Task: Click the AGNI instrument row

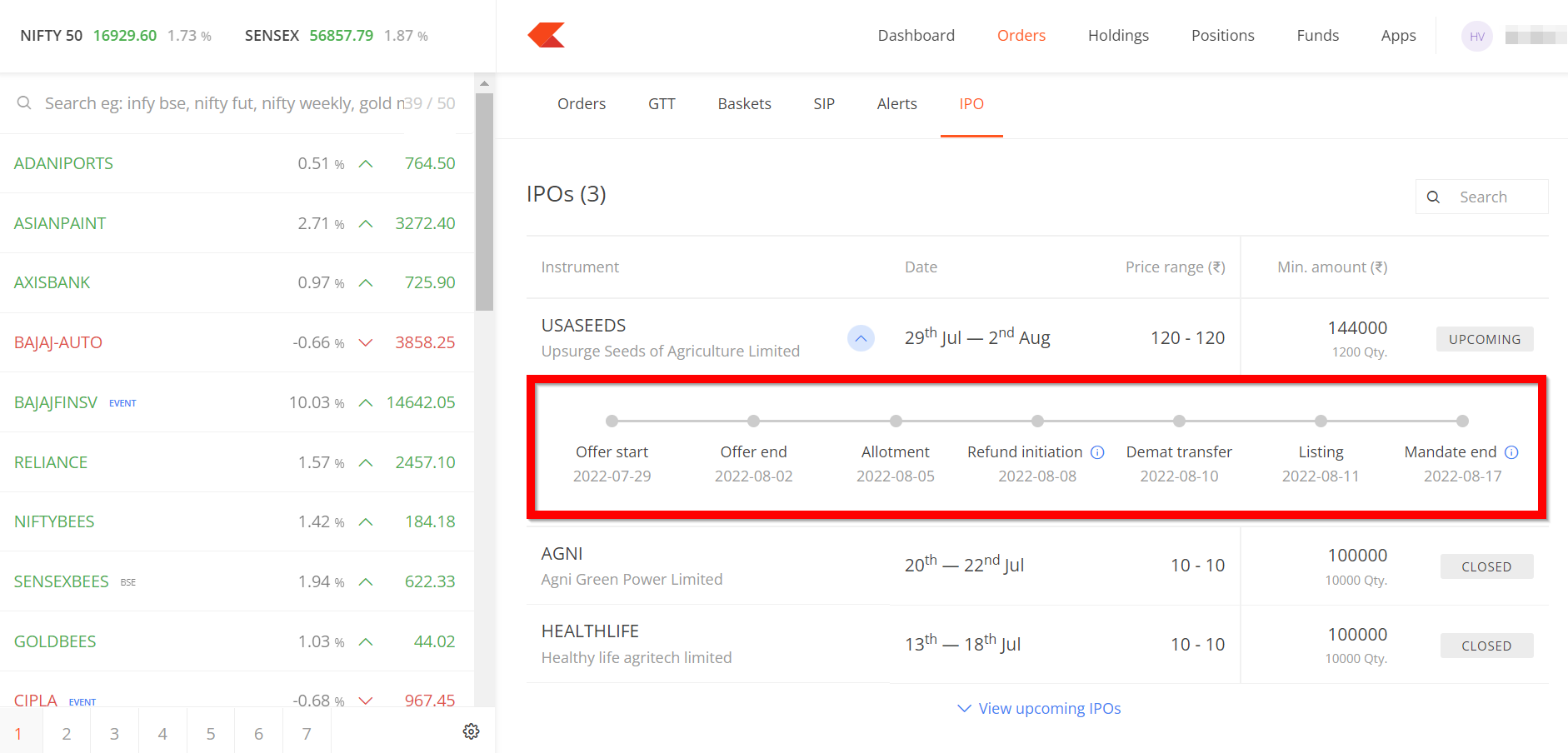Action: 1037,566
